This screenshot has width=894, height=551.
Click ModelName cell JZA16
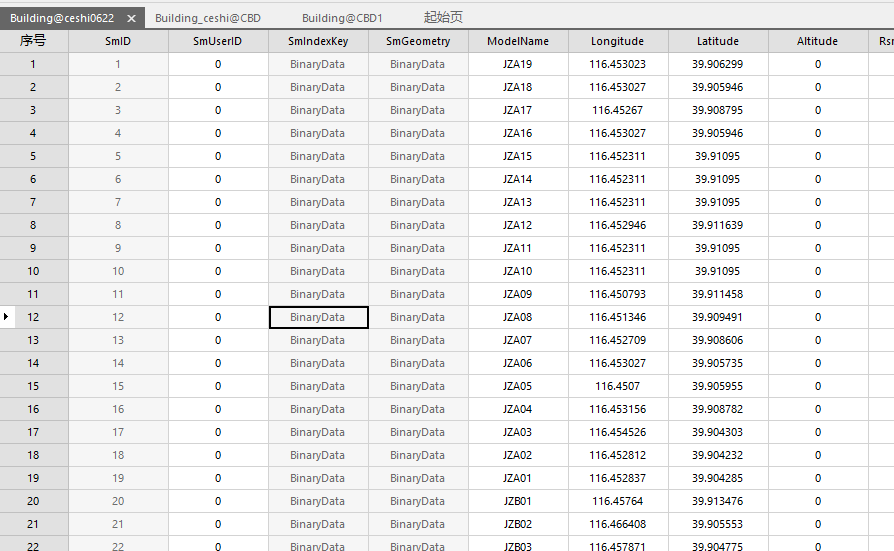click(x=518, y=133)
